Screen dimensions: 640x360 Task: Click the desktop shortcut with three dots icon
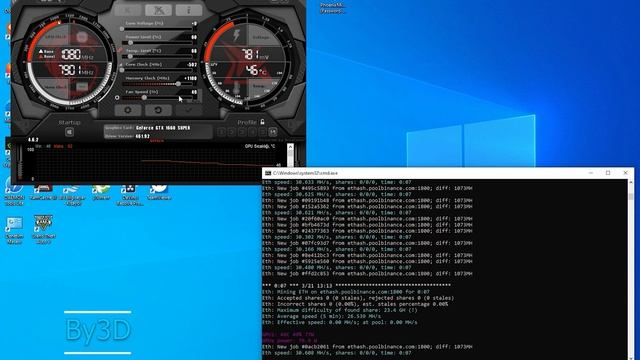pos(130,195)
